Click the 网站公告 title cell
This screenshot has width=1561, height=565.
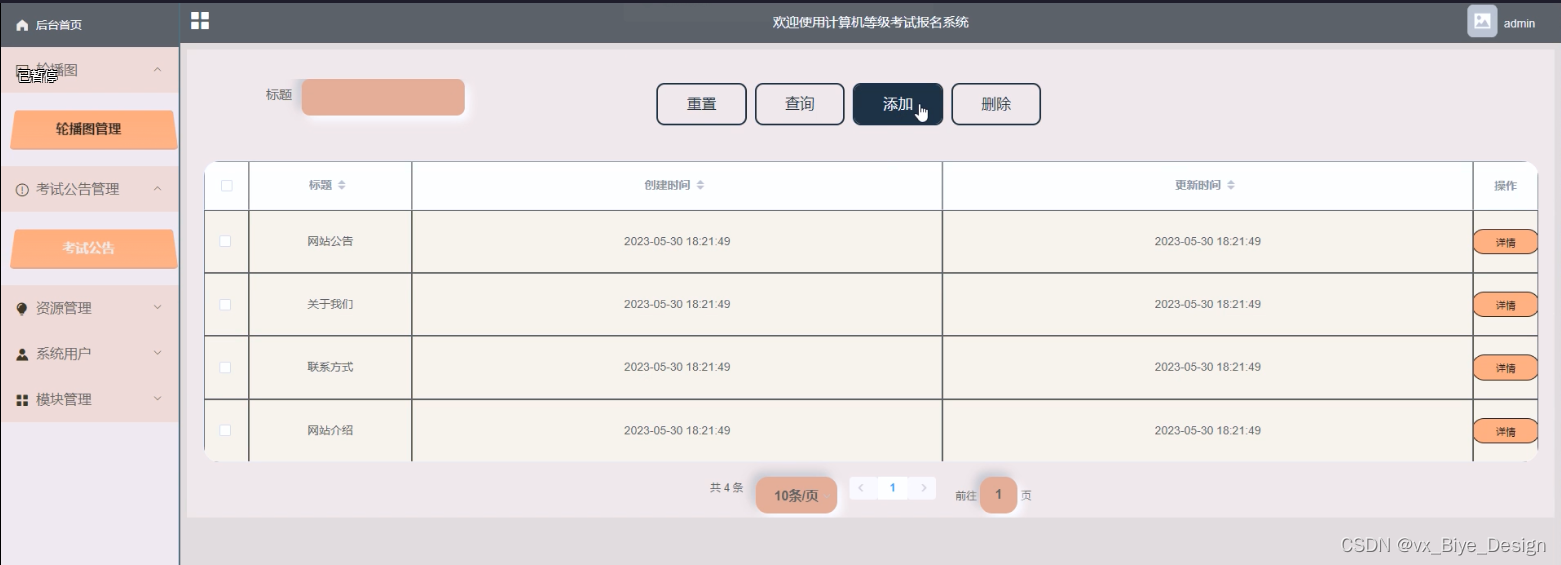330,241
